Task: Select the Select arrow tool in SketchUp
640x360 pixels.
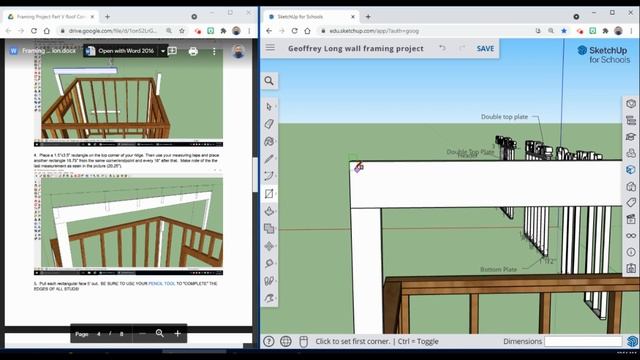Action: [269, 107]
